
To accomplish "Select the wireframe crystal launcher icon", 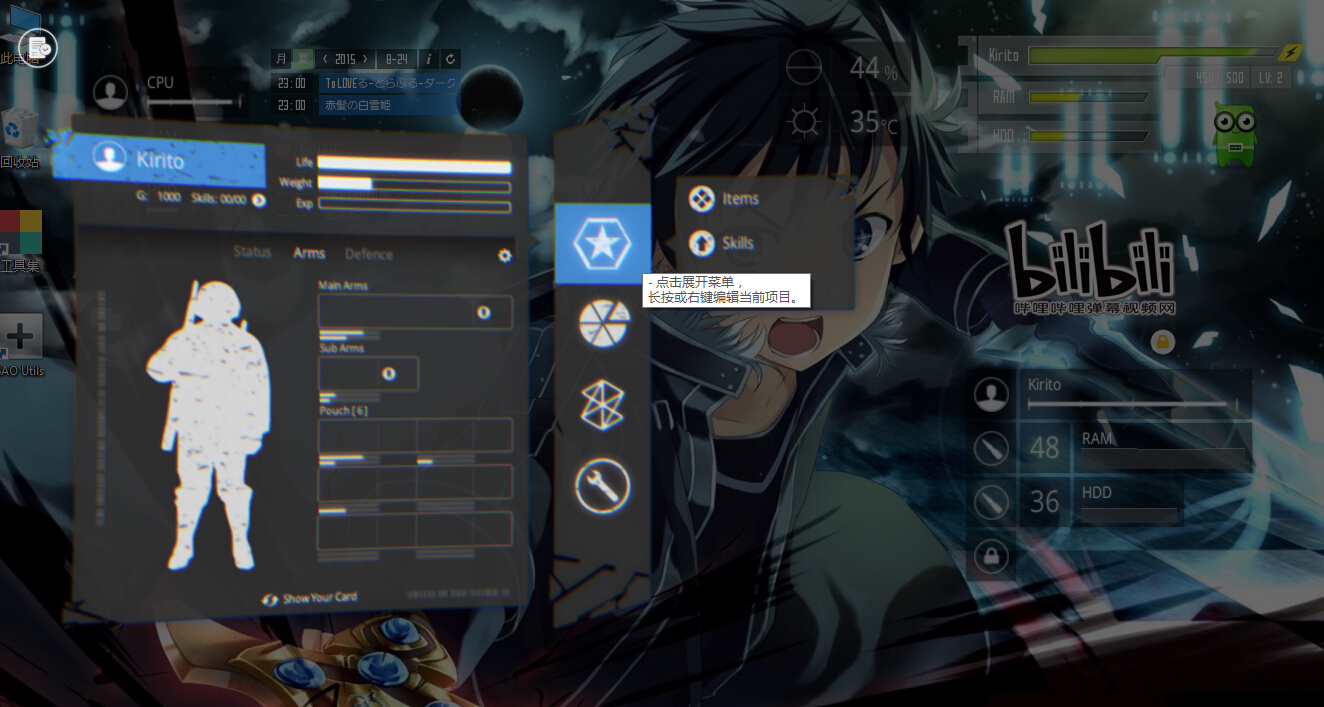I will coord(603,405).
